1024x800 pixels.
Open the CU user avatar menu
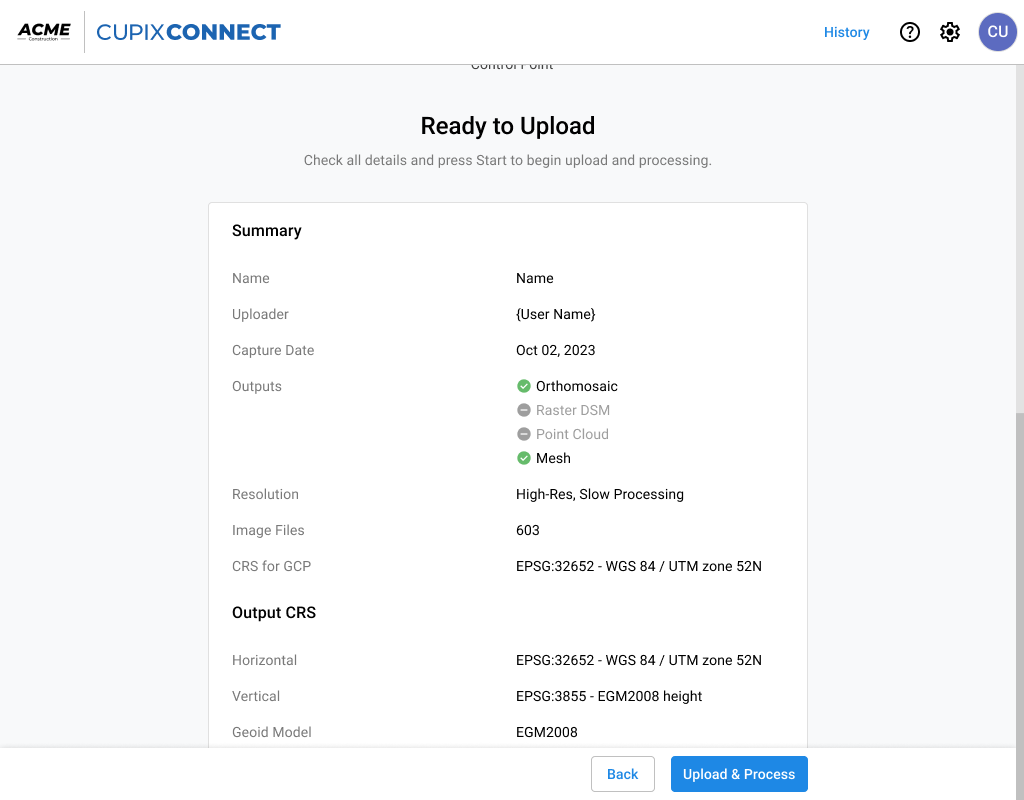pos(997,32)
